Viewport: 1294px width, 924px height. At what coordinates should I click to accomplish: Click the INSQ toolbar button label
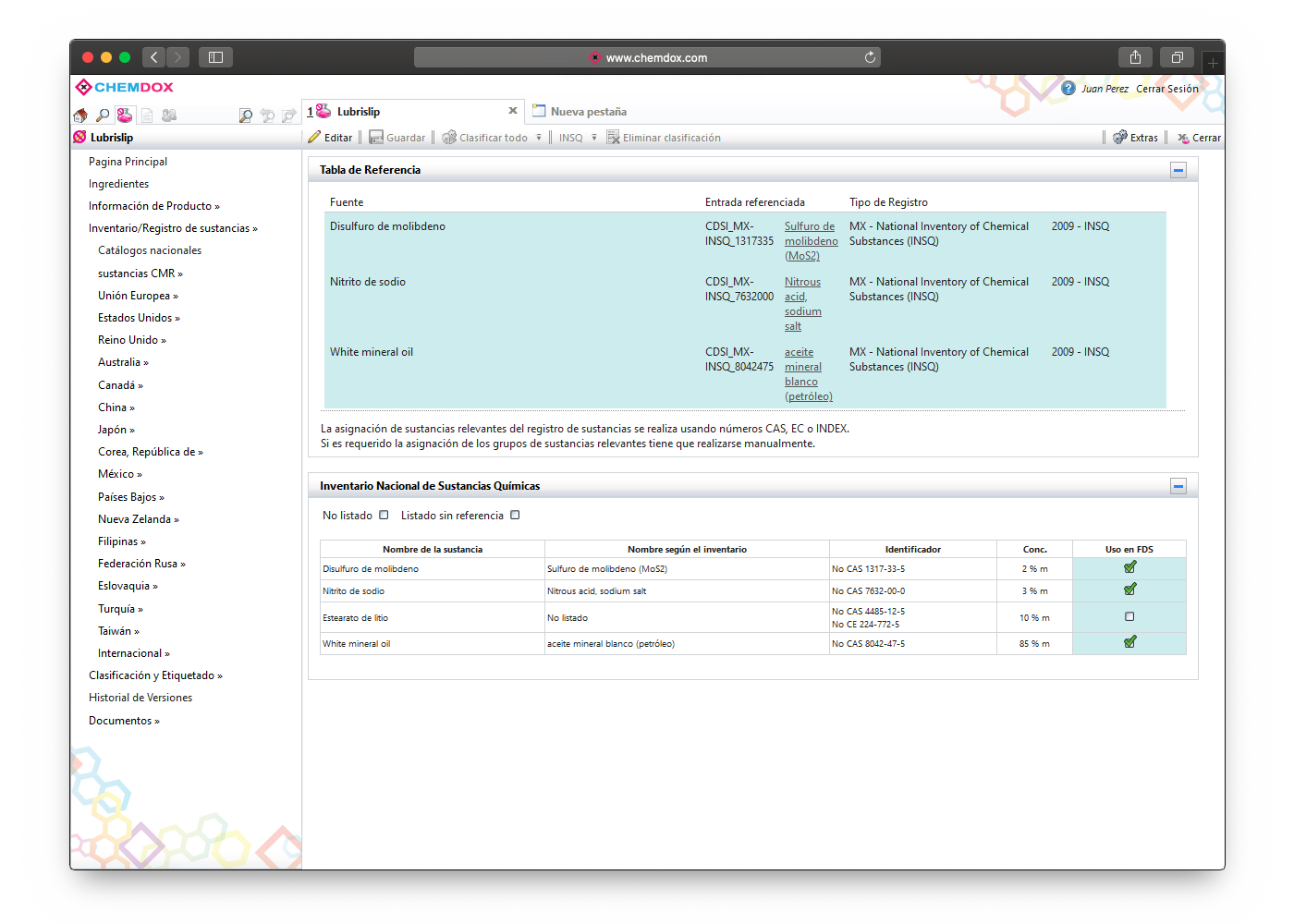click(570, 138)
